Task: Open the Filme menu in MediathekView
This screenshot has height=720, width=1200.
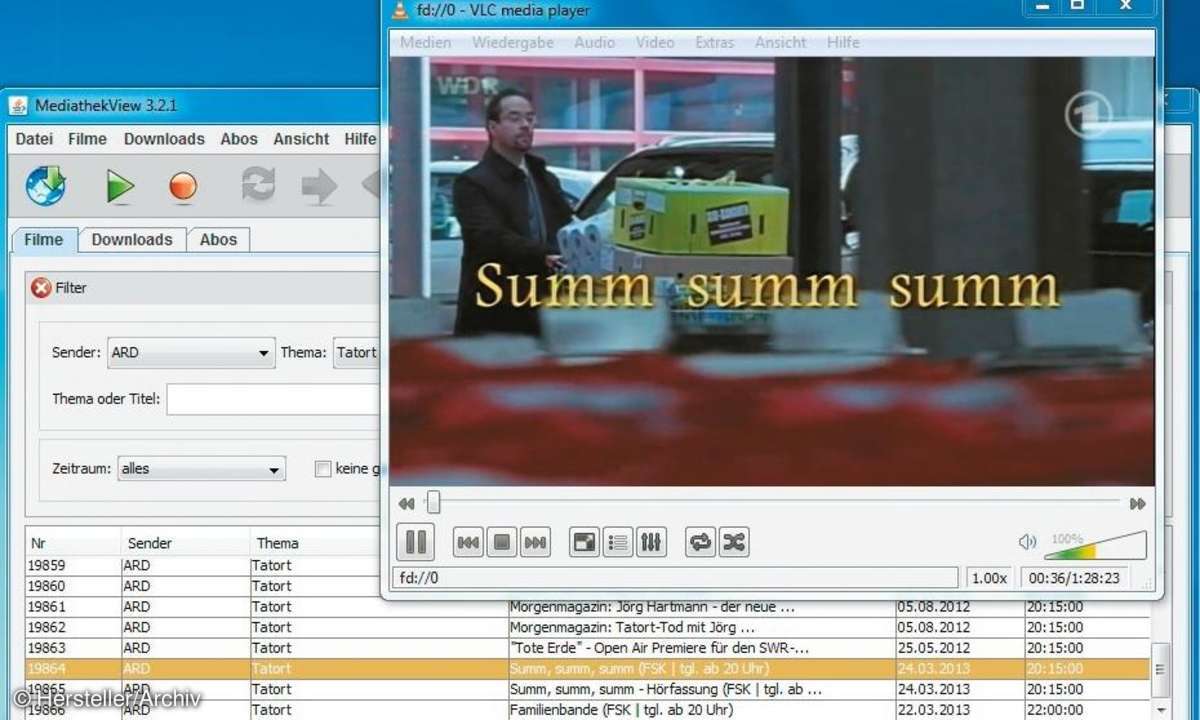Action: click(x=87, y=139)
